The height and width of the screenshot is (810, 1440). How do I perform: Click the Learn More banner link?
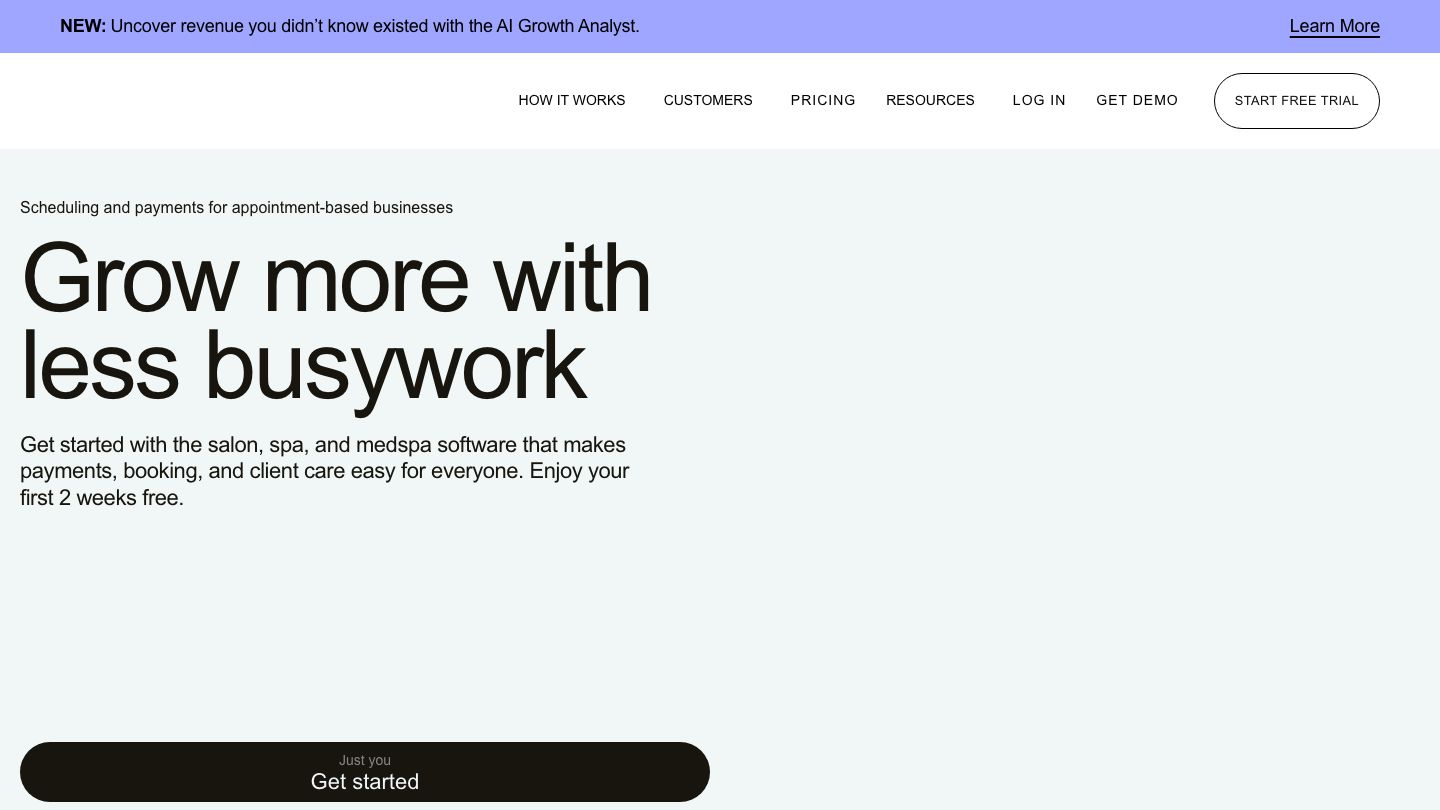point(1334,26)
